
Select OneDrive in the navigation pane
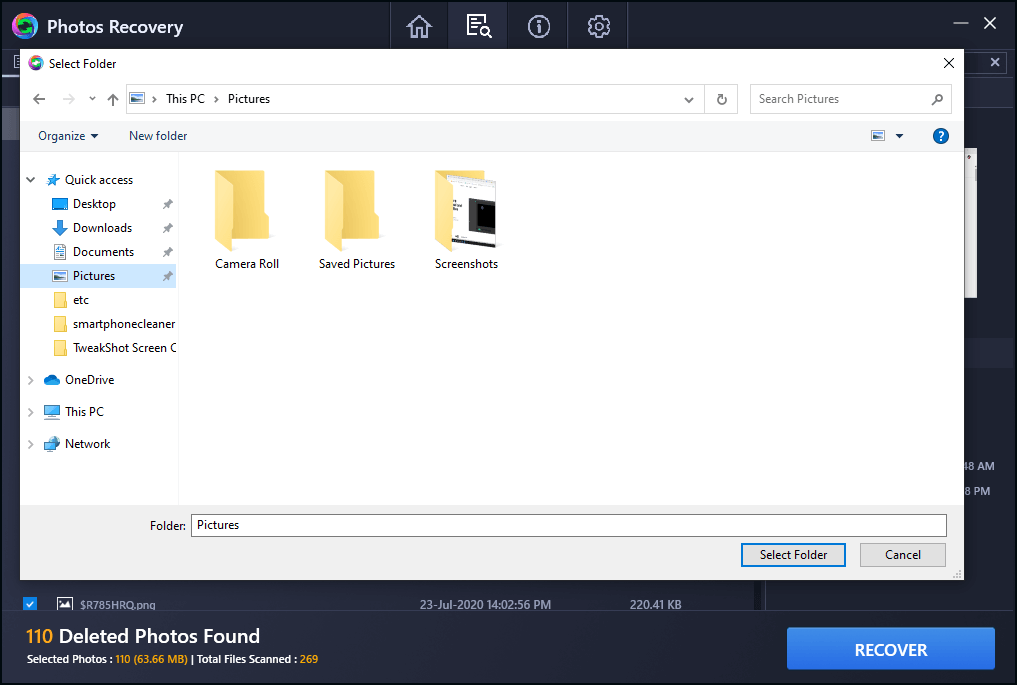[90, 380]
